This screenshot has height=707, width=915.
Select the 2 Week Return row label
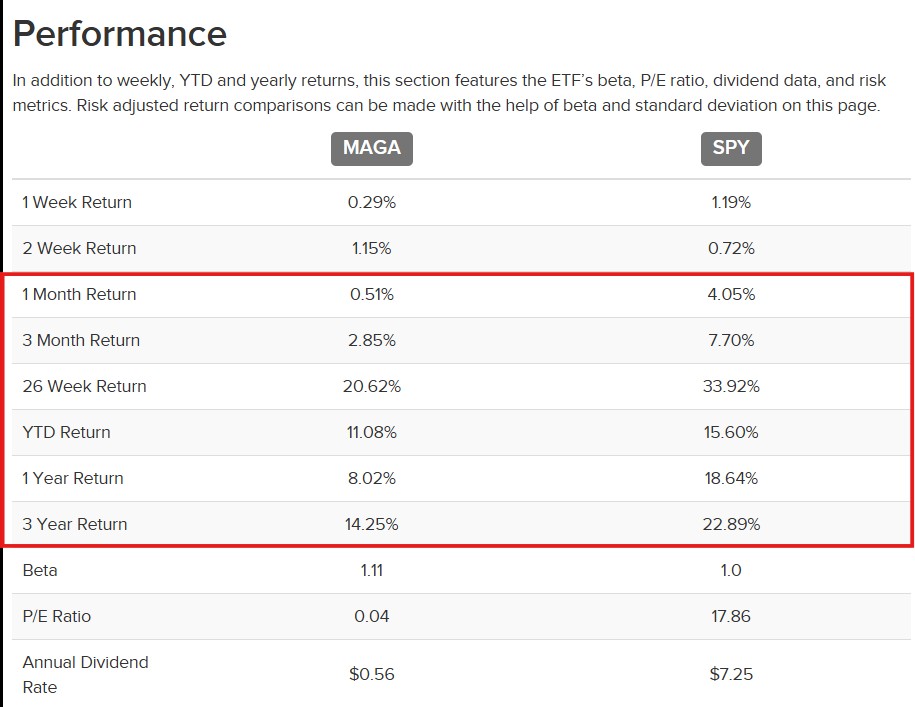coord(79,248)
